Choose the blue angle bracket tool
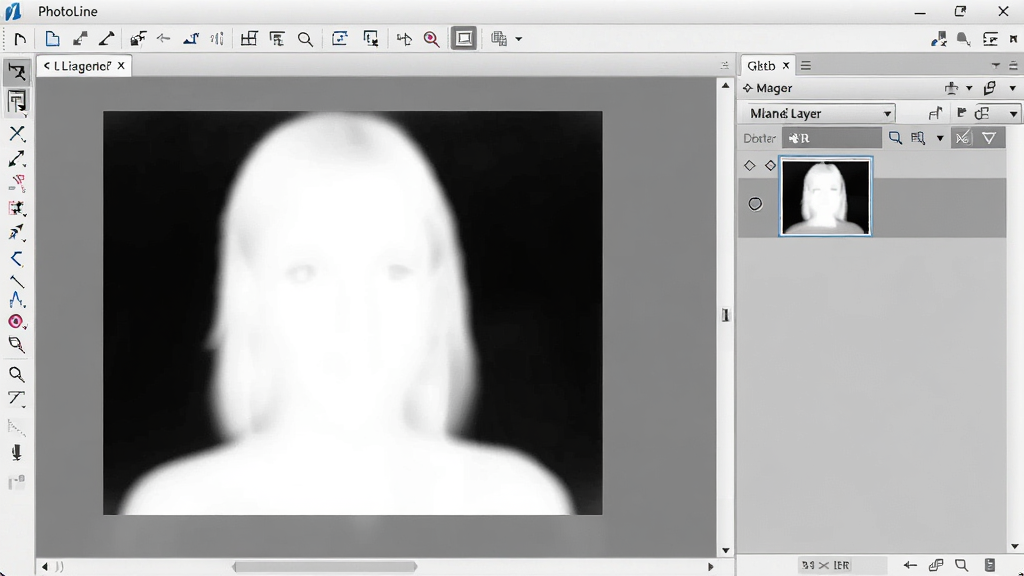 click(x=17, y=259)
